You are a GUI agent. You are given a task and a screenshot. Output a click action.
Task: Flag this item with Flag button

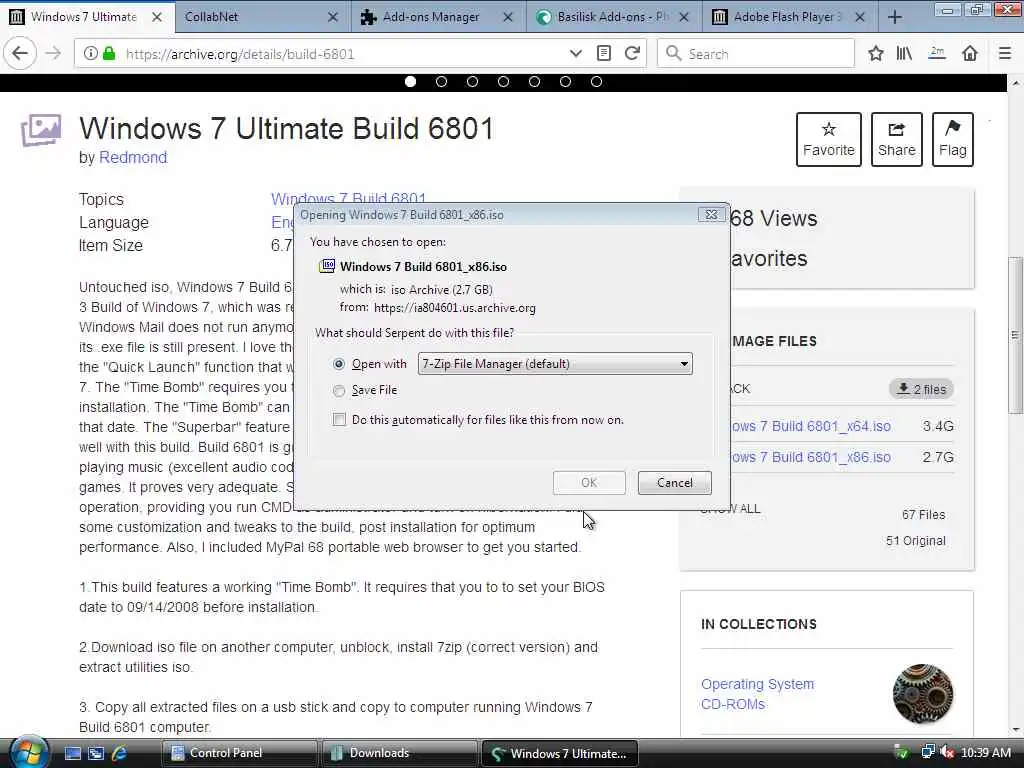click(953, 139)
